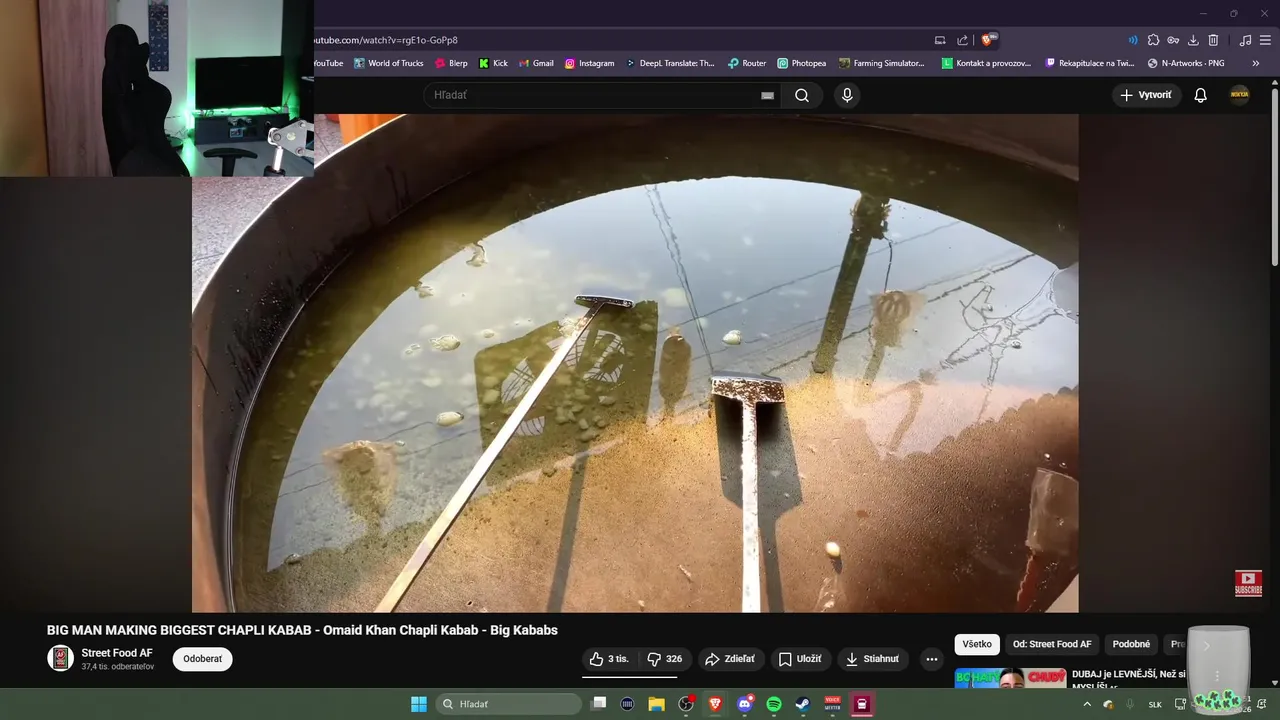Click the Zdieľať share button
The width and height of the screenshot is (1280, 720).
tap(730, 659)
